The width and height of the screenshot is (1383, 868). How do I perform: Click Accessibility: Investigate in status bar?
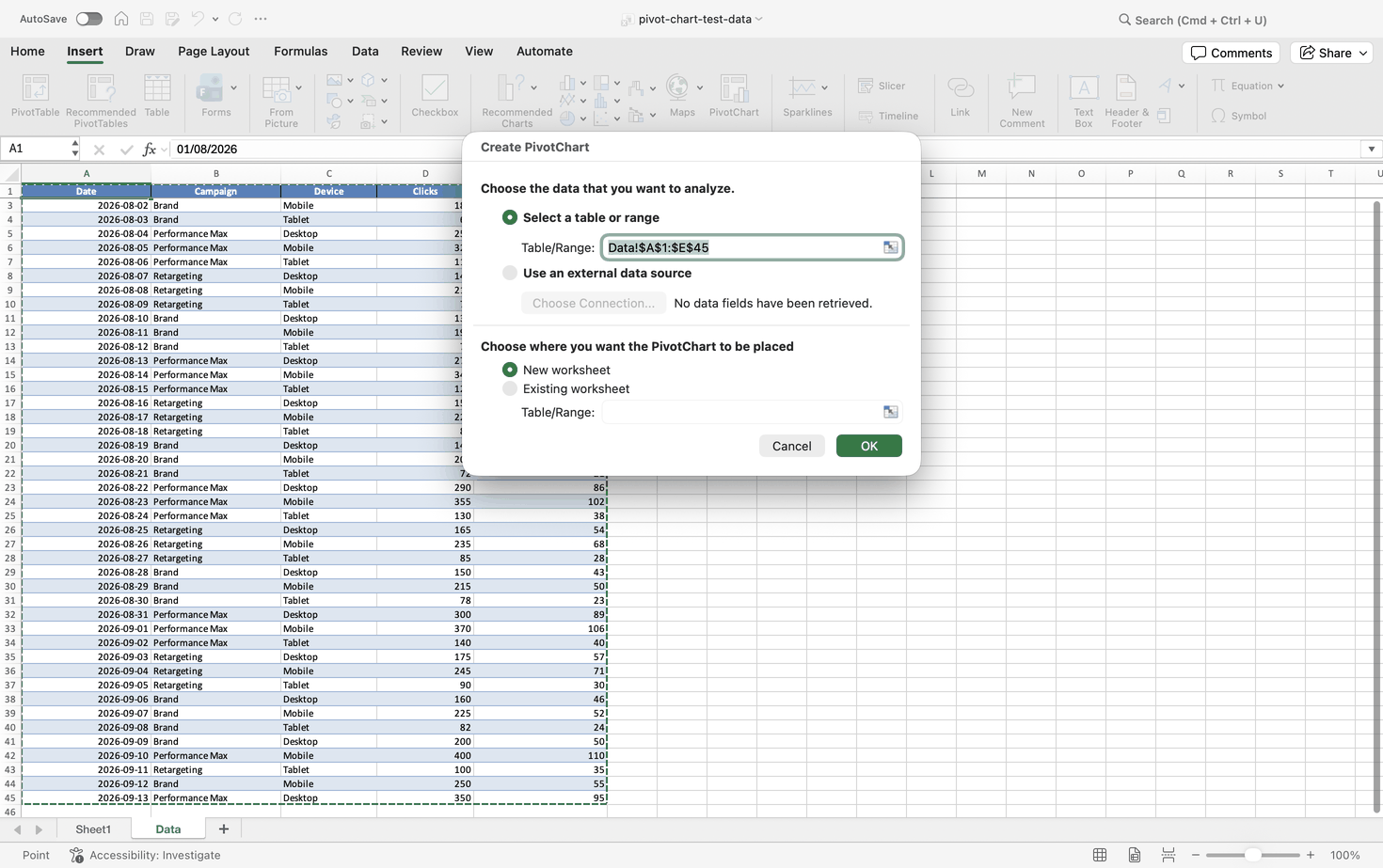tap(145, 855)
